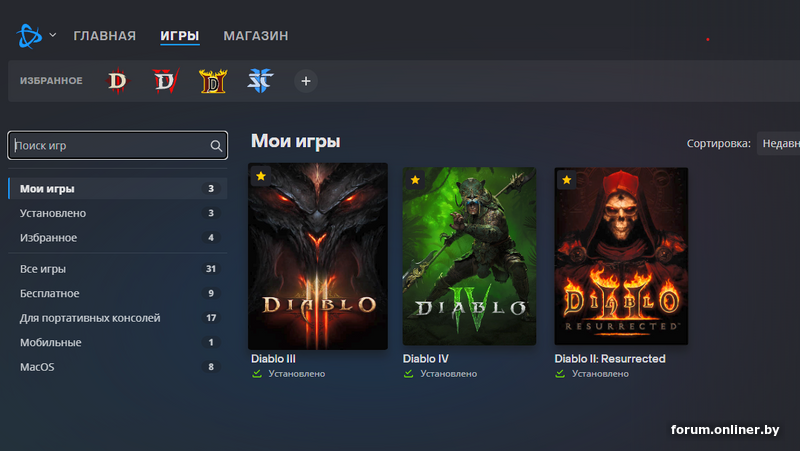
Task: Show the Установлено games list
Action: (118, 213)
